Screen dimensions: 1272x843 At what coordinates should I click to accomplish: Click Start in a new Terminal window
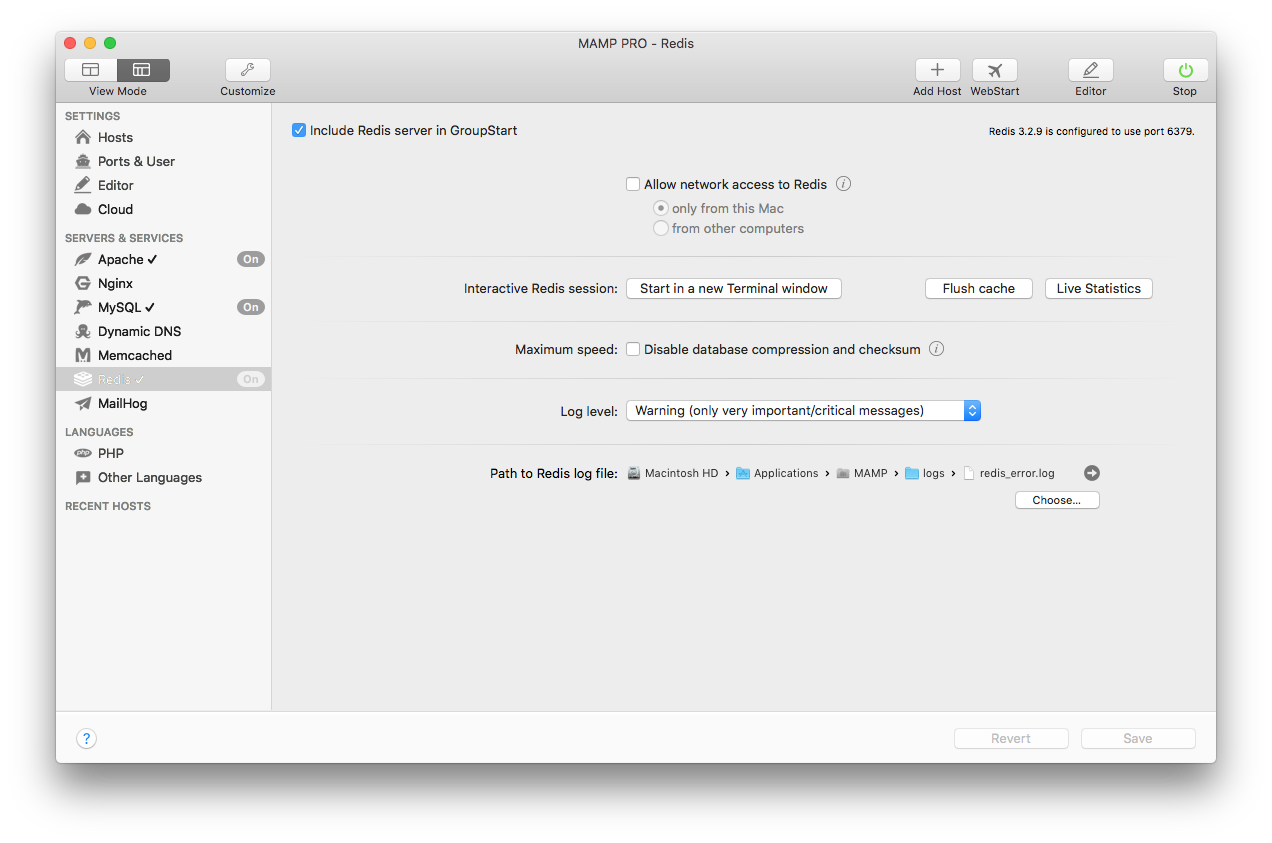[x=733, y=288]
